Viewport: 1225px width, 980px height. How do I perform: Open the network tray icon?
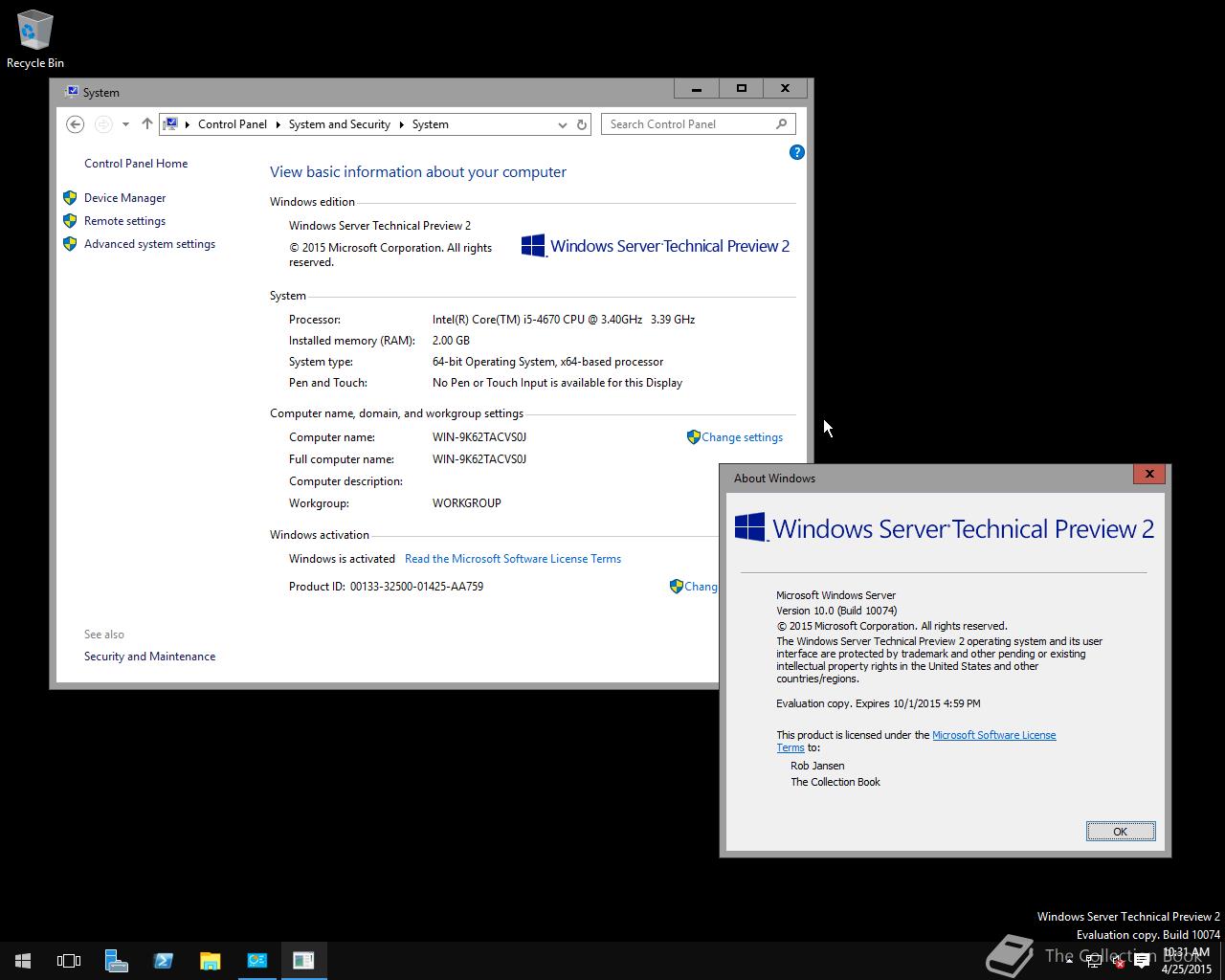pyautogui.click(x=1094, y=962)
